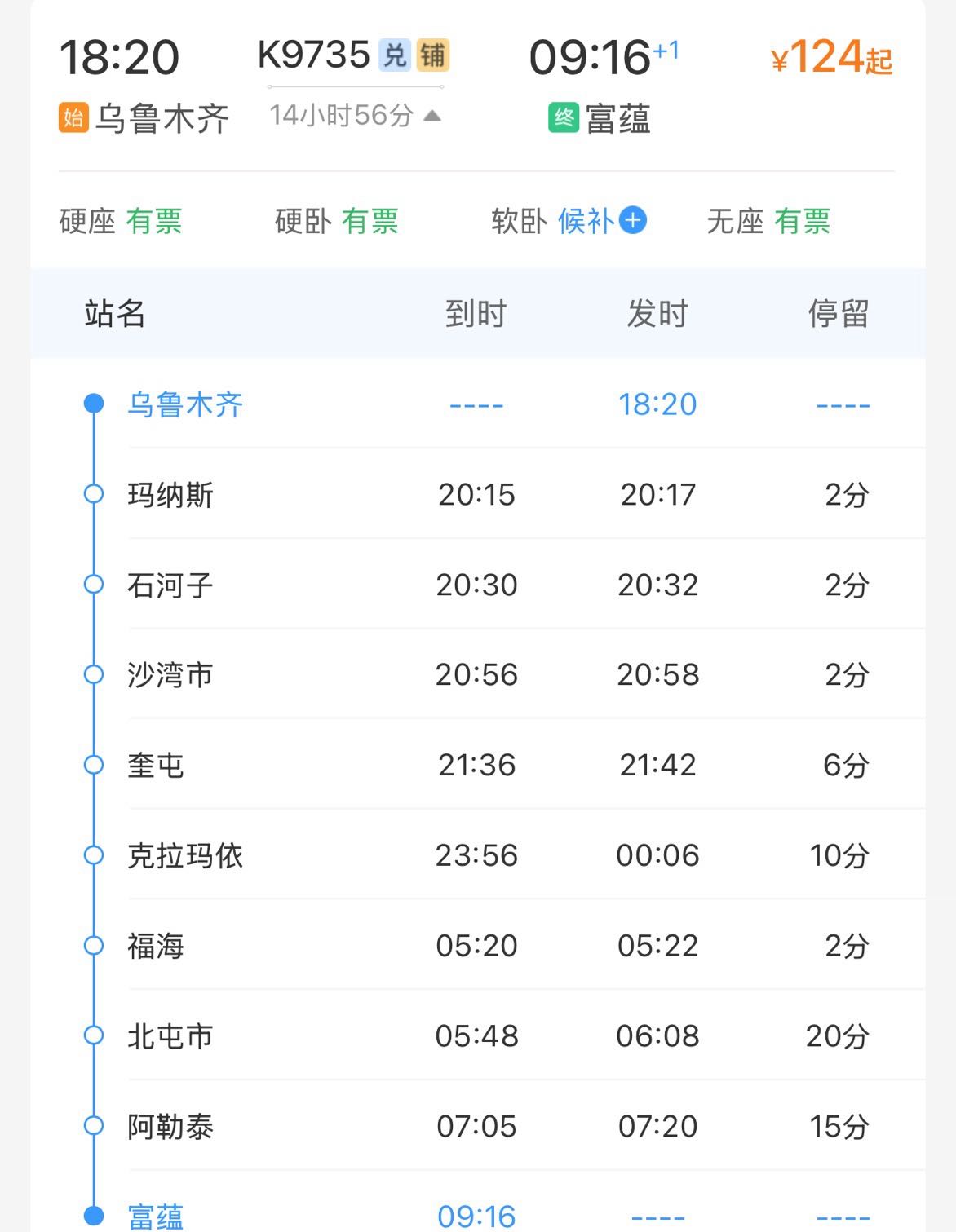This screenshot has width=956, height=1232.
Task: Tap the timeline circle beside 北屯市
Action: pos(94,1035)
